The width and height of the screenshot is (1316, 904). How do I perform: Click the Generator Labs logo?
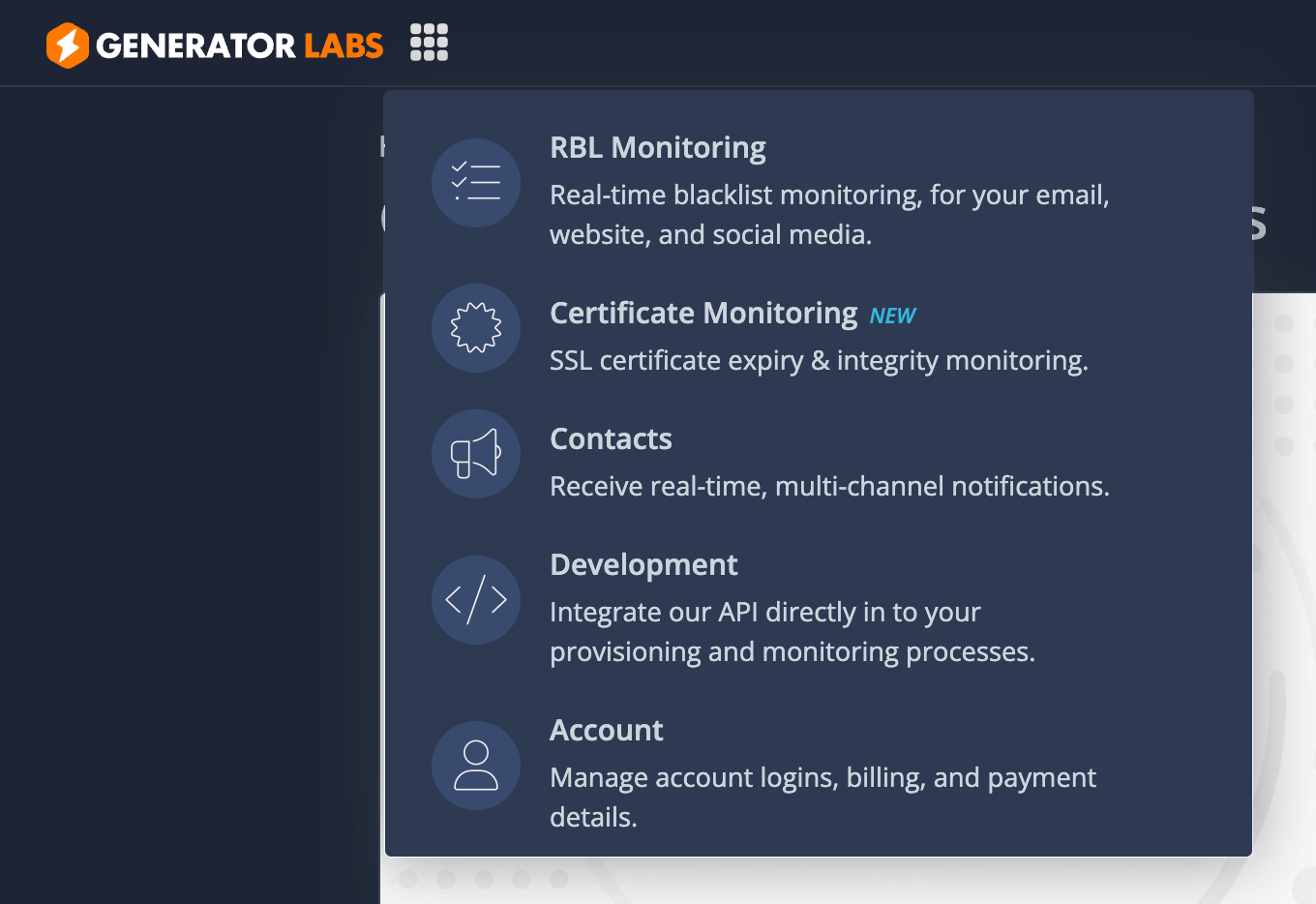(x=215, y=45)
